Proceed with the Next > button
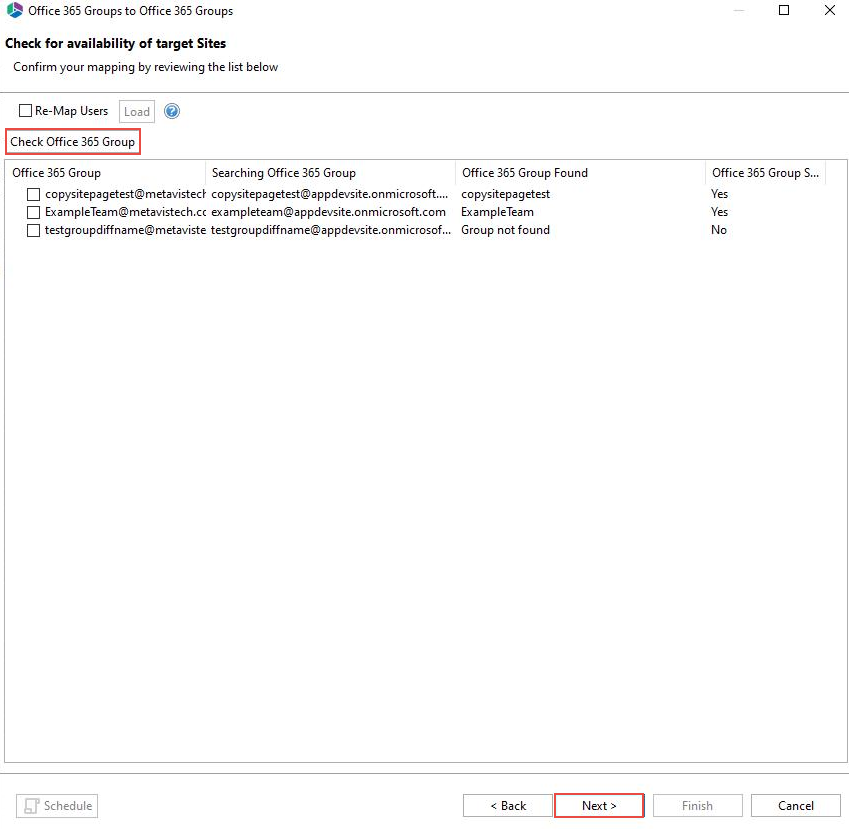This screenshot has height=829, width=849. click(x=599, y=806)
